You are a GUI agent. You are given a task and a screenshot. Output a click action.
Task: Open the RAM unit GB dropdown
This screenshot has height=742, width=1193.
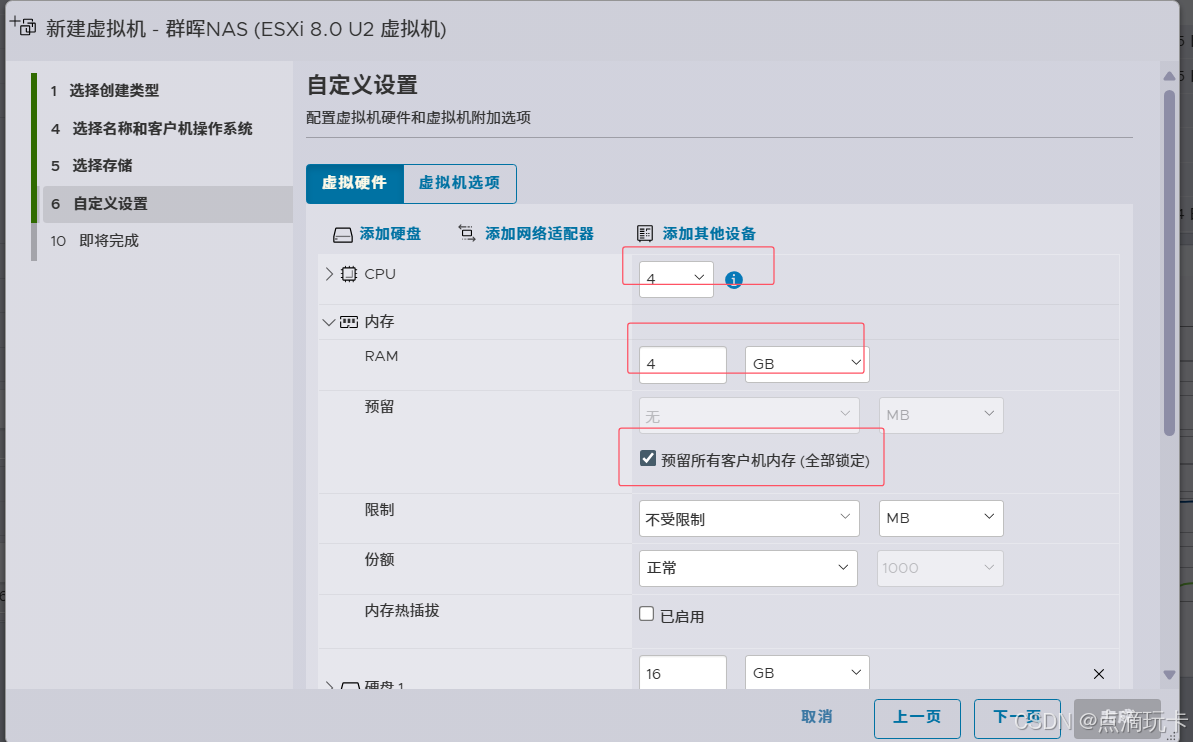point(807,364)
